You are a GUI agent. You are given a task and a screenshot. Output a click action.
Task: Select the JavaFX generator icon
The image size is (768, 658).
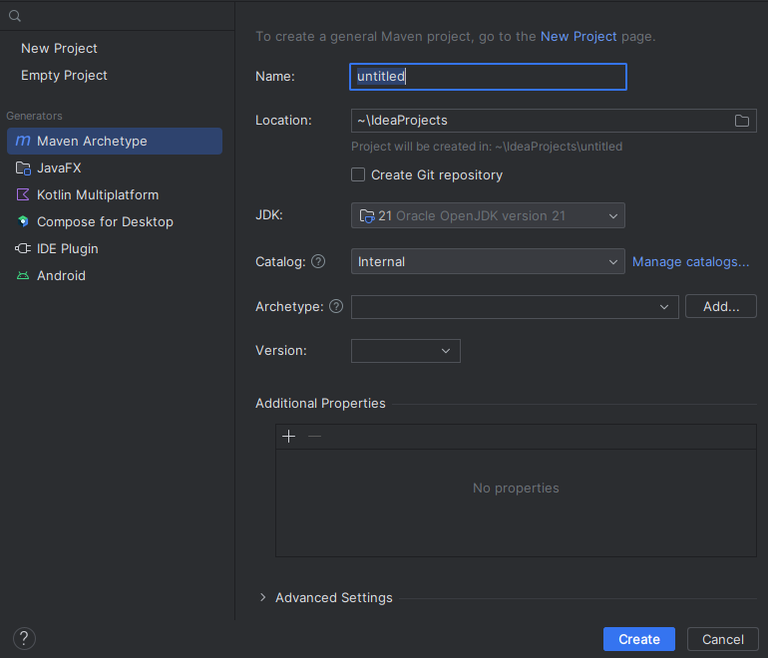tap(23, 168)
